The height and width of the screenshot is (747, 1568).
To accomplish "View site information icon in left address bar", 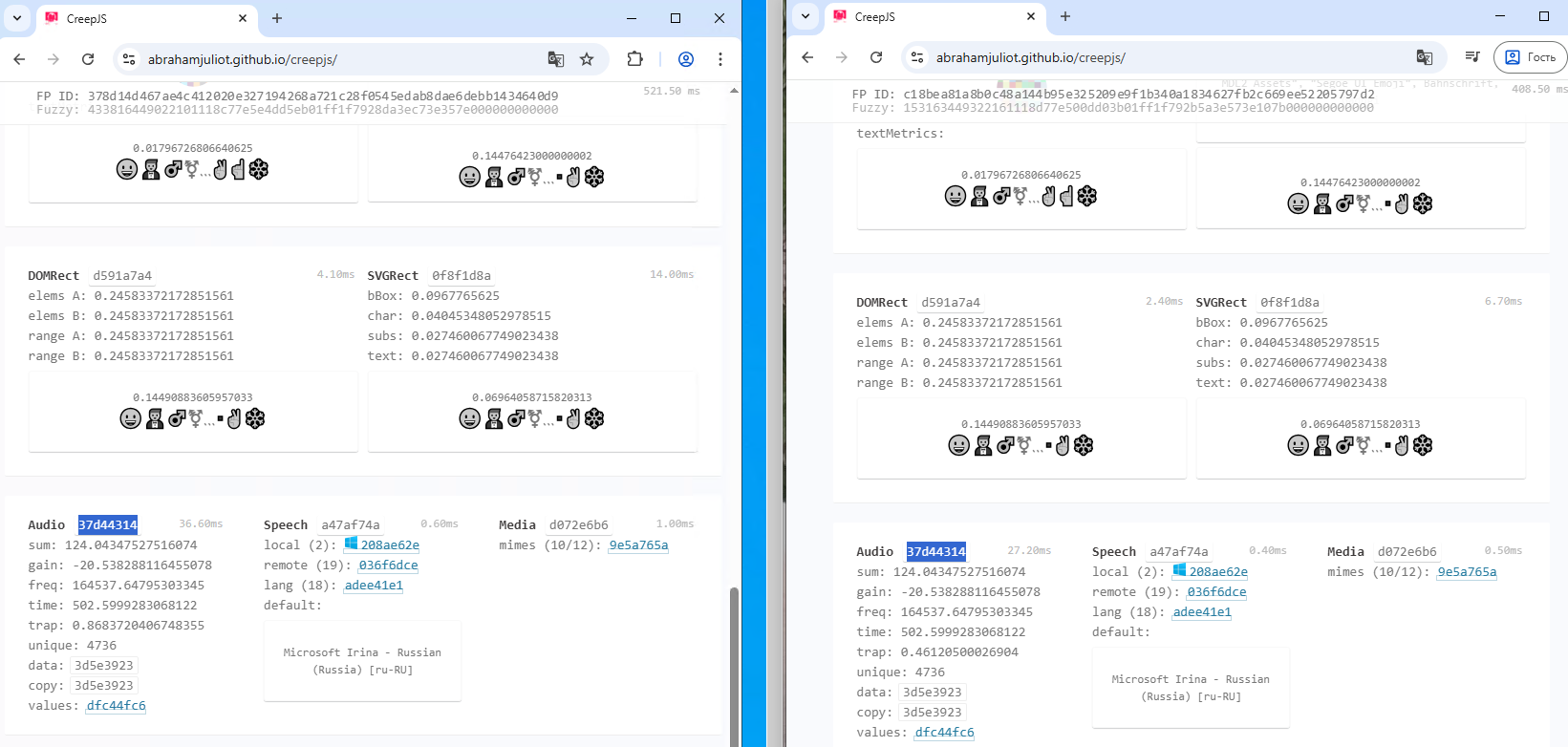I will pos(129,59).
